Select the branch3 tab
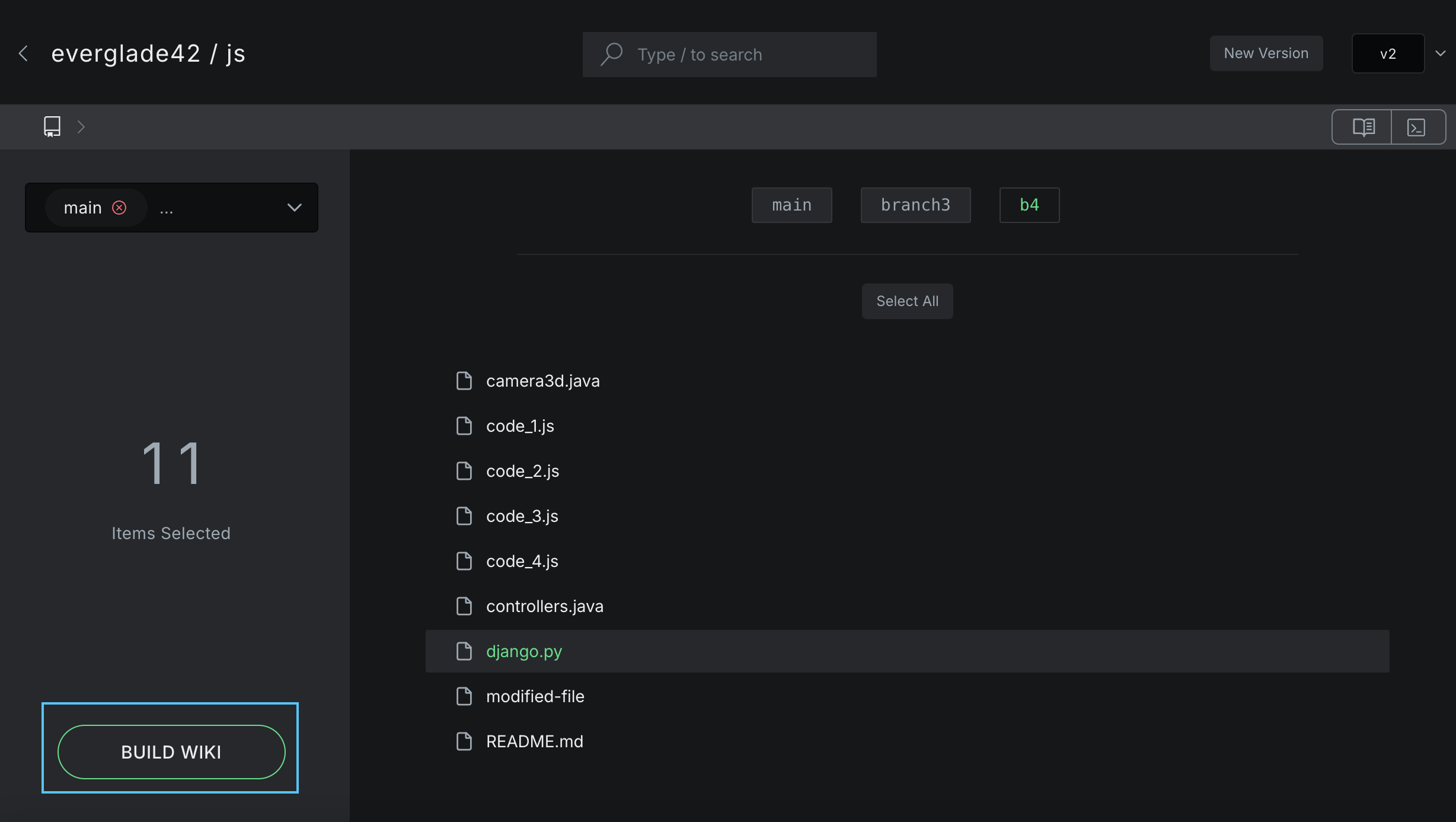 pos(915,205)
